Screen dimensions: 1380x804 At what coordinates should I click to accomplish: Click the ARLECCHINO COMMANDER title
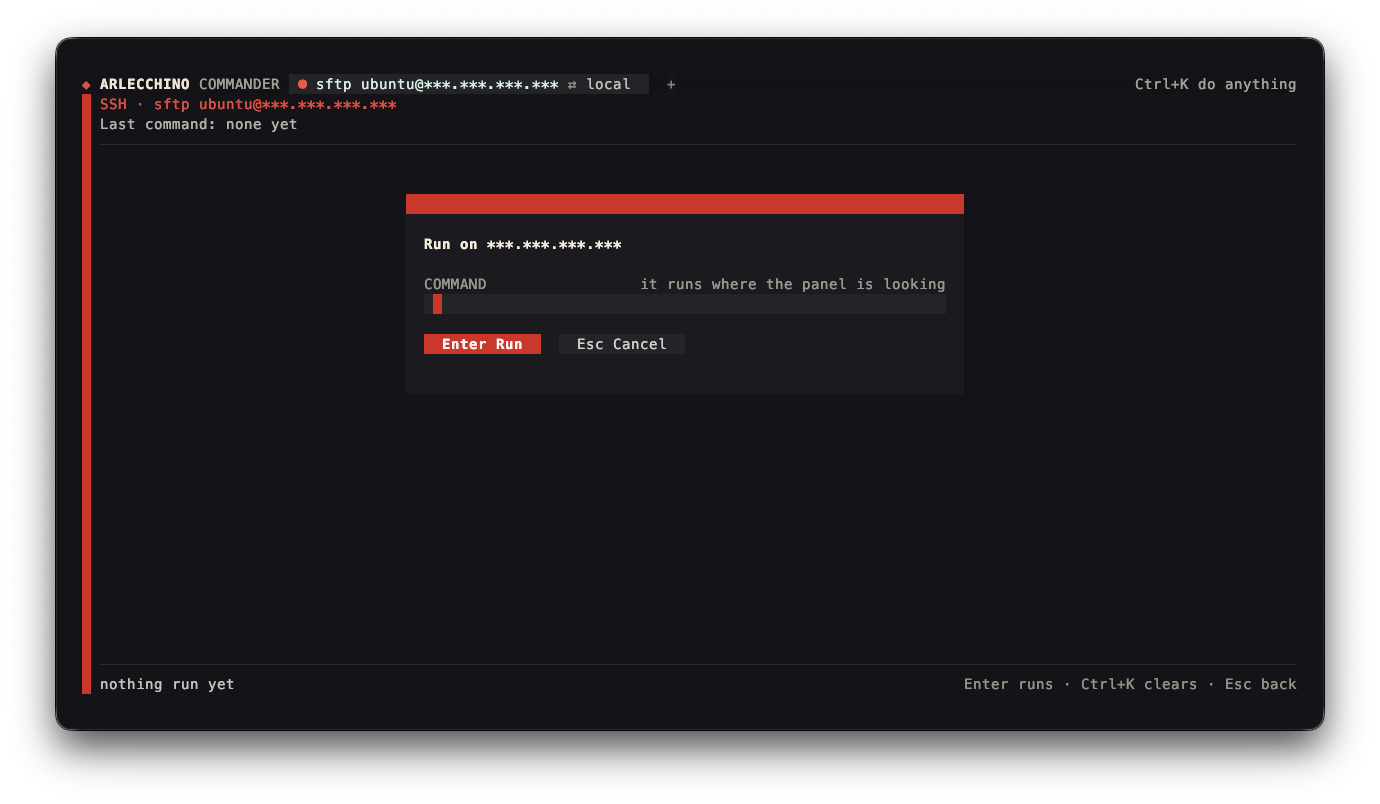tap(190, 85)
